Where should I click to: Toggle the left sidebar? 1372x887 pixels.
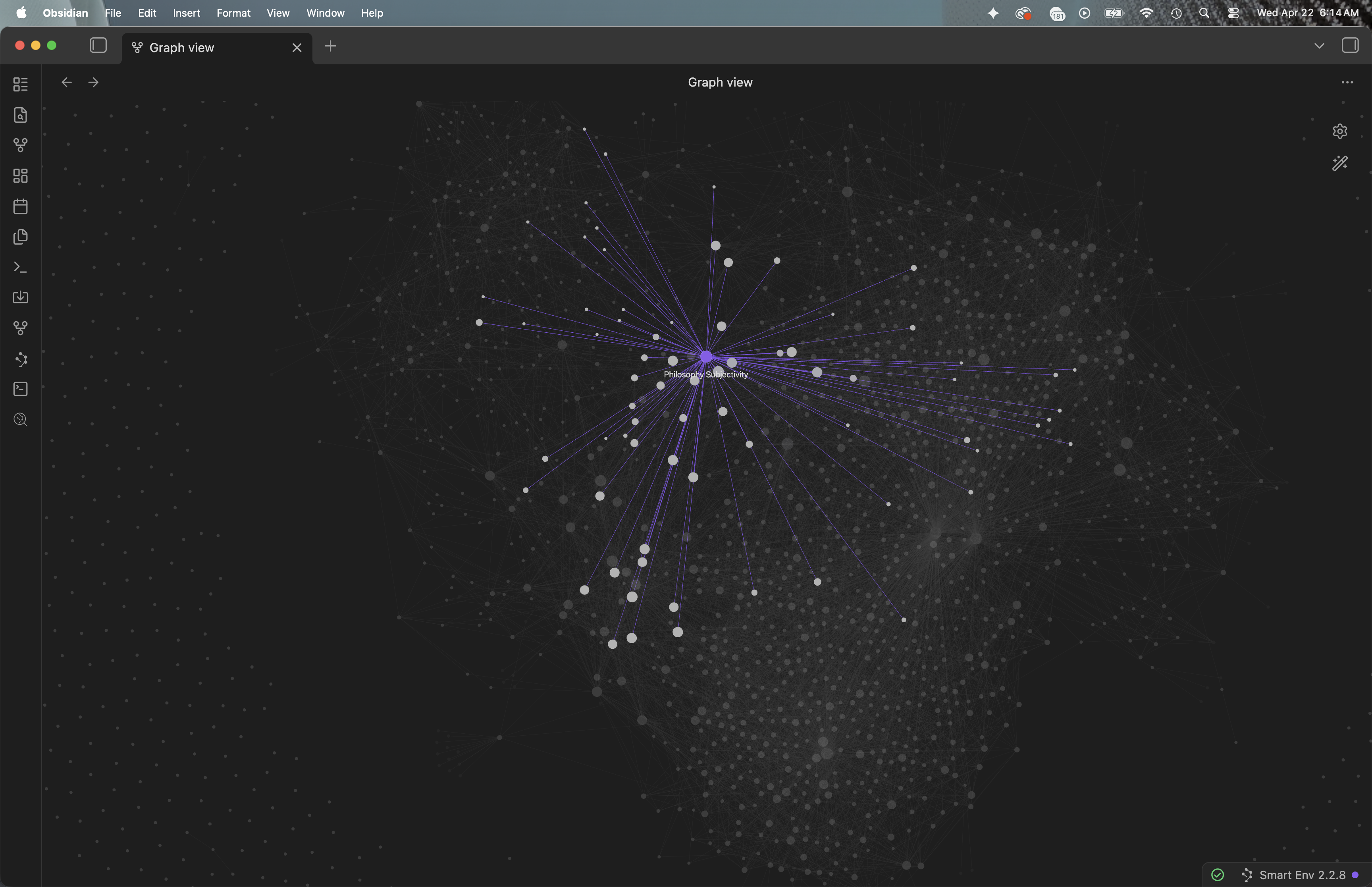(x=98, y=46)
